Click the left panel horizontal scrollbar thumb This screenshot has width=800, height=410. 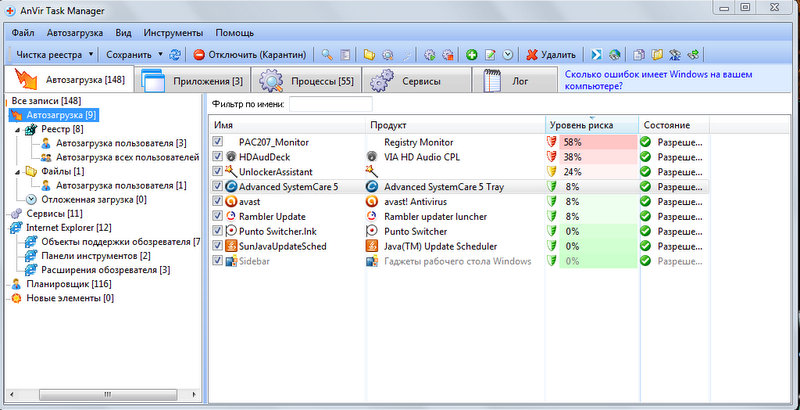(x=109, y=395)
